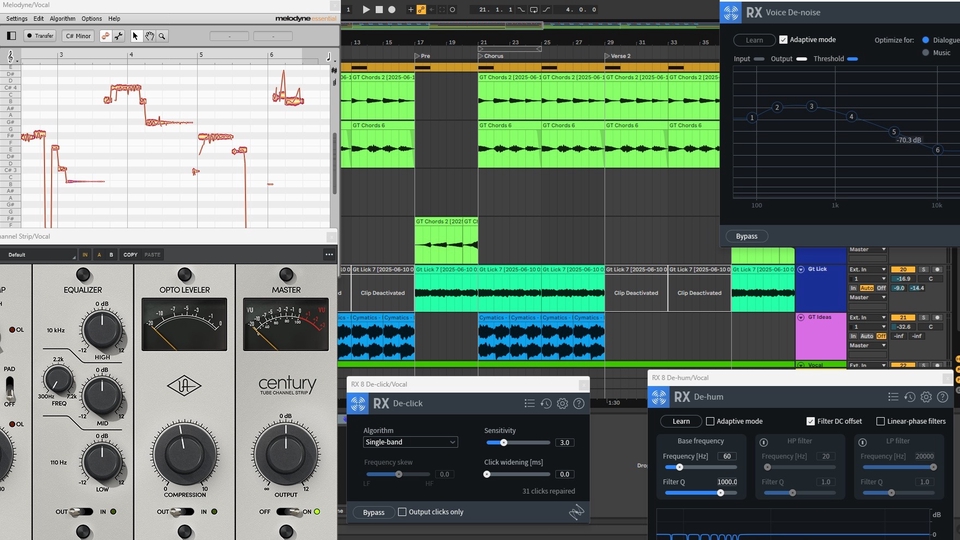Screen dimensions: 960x540
Task: Open Melodyne Algorithm menu
Action: pos(62,19)
